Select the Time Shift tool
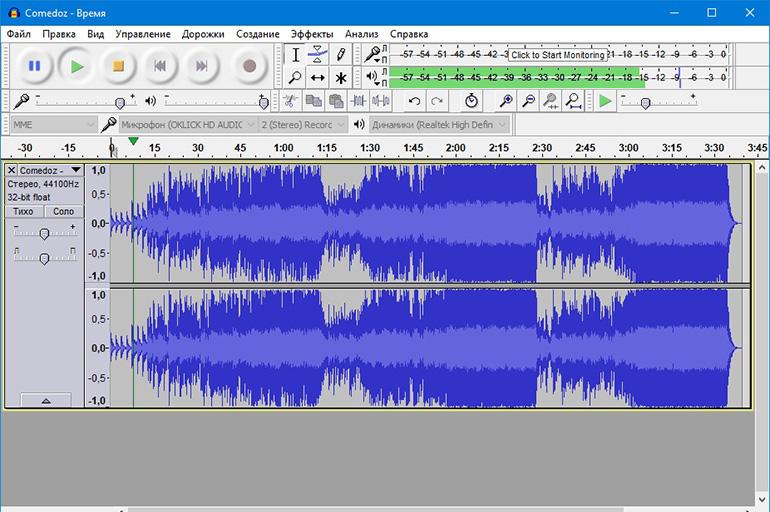Screen dimensions: 770x512 (x=318, y=78)
